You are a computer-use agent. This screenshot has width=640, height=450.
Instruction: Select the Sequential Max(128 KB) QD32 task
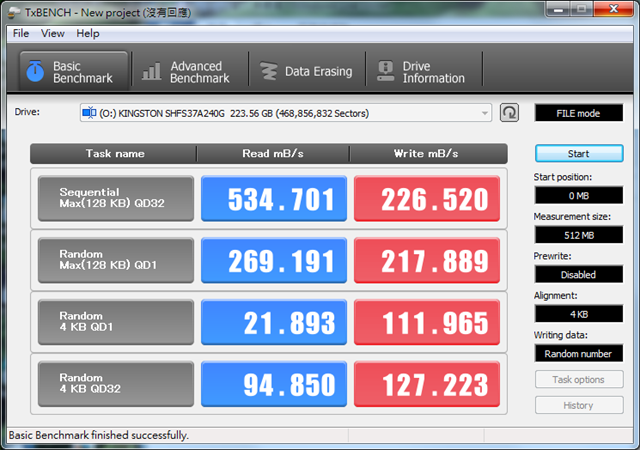(x=116, y=198)
